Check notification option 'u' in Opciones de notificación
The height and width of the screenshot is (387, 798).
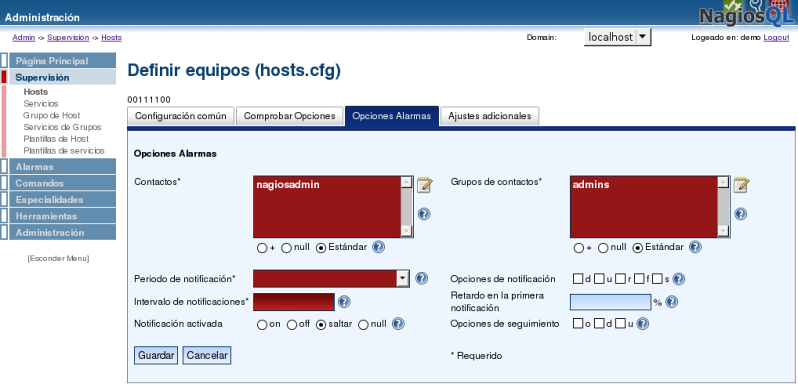click(x=599, y=279)
